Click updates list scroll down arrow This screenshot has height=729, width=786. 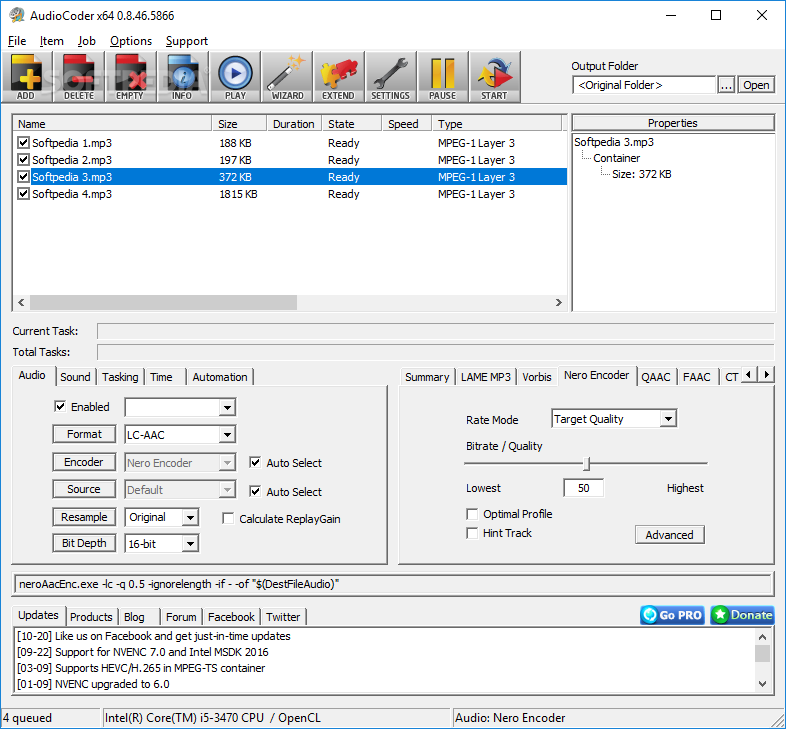(x=762, y=683)
